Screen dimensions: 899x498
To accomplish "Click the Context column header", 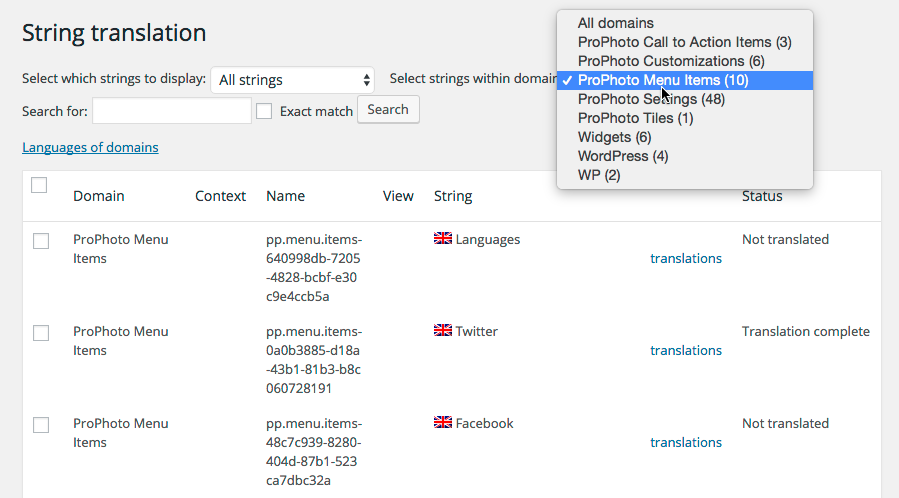I will pyautogui.click(x=220, y=196).
